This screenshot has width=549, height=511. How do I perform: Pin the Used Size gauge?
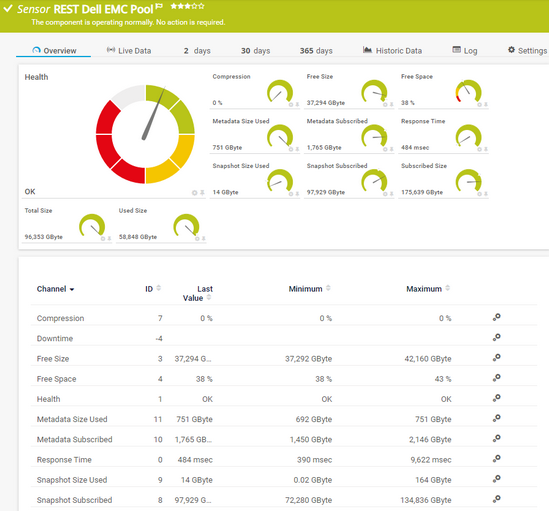click(x=203, y=239)
